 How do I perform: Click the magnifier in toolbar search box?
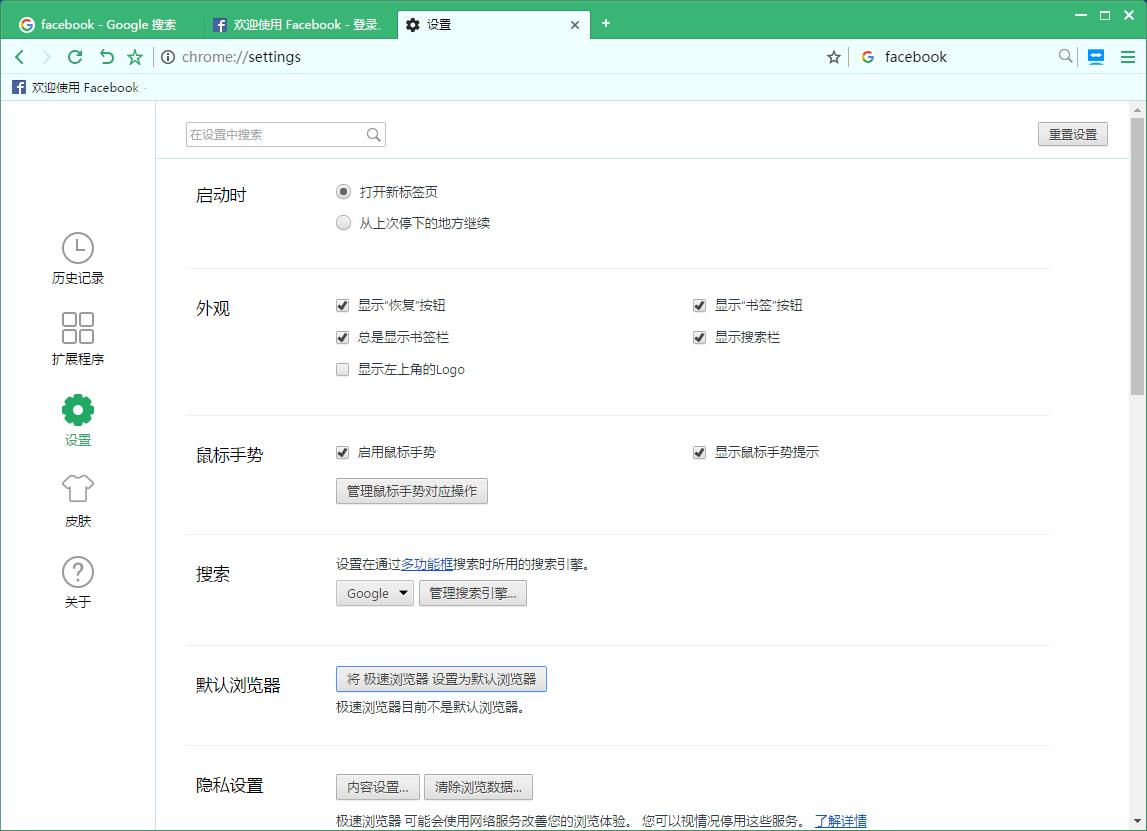click(1065, 56)
